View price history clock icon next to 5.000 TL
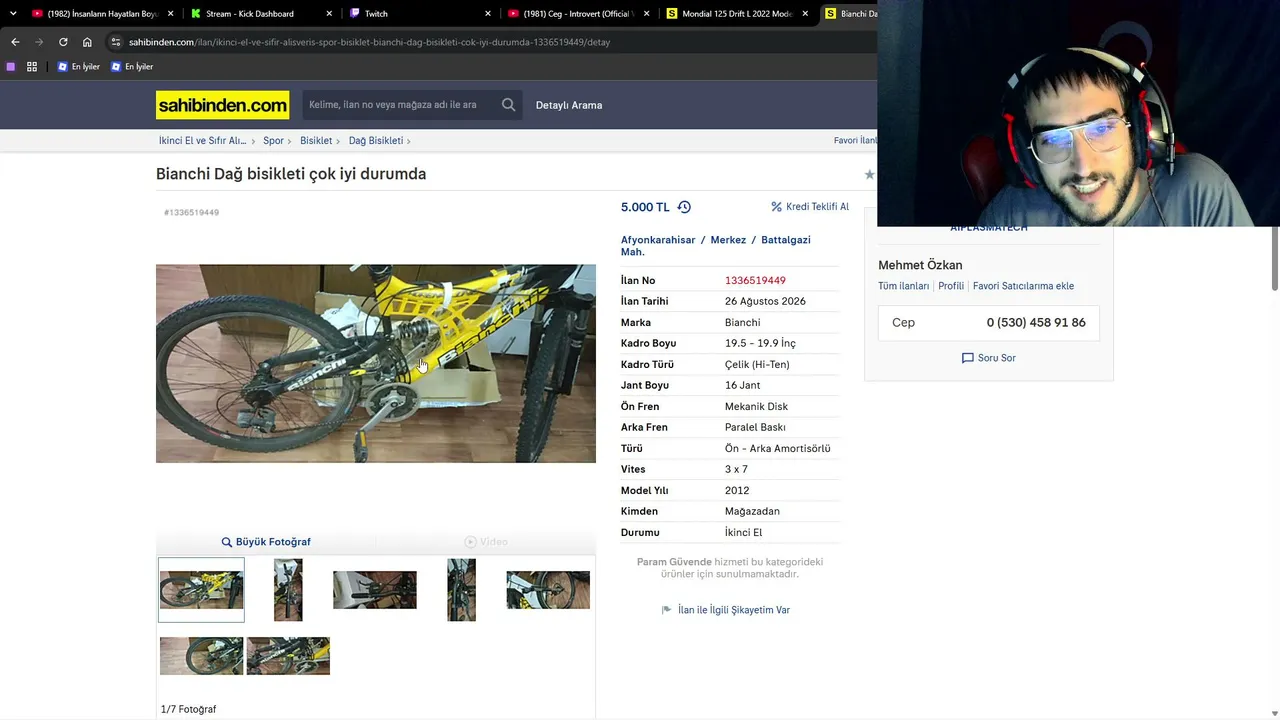 click(x=684, y=207)
